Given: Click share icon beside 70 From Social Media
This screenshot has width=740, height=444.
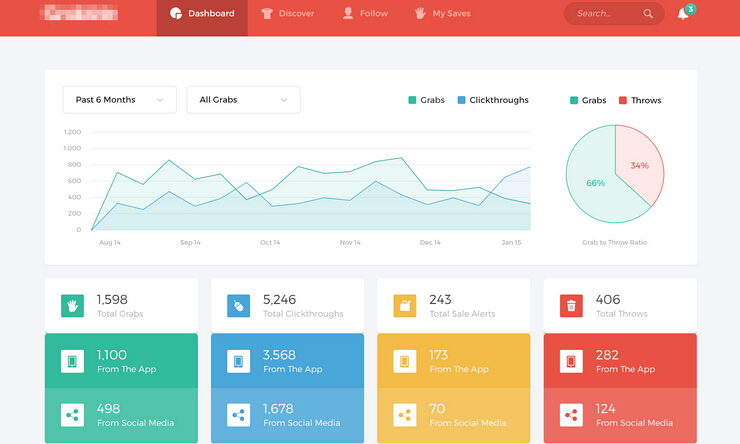Looking at the screenshot, I should 405,415.
